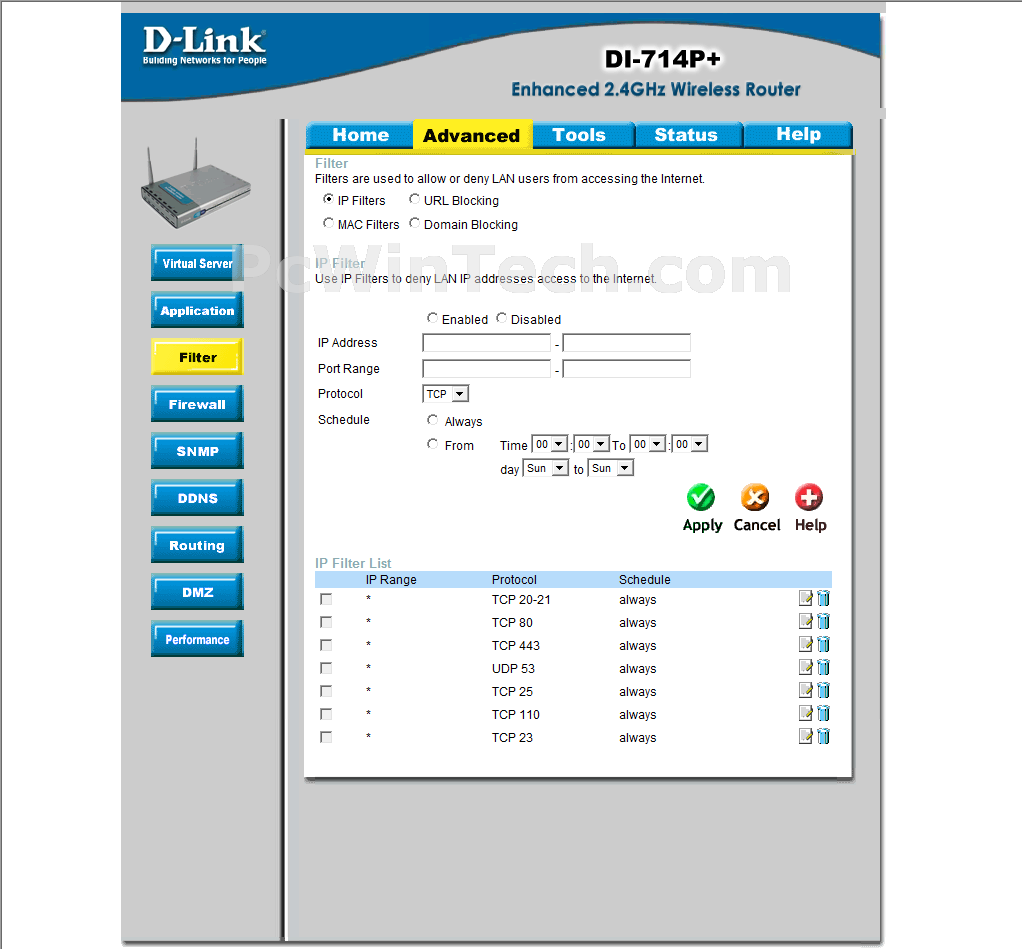Delete the TCP 110 filter entry
Screen dimensions: 1022x949
pos(823,713)
